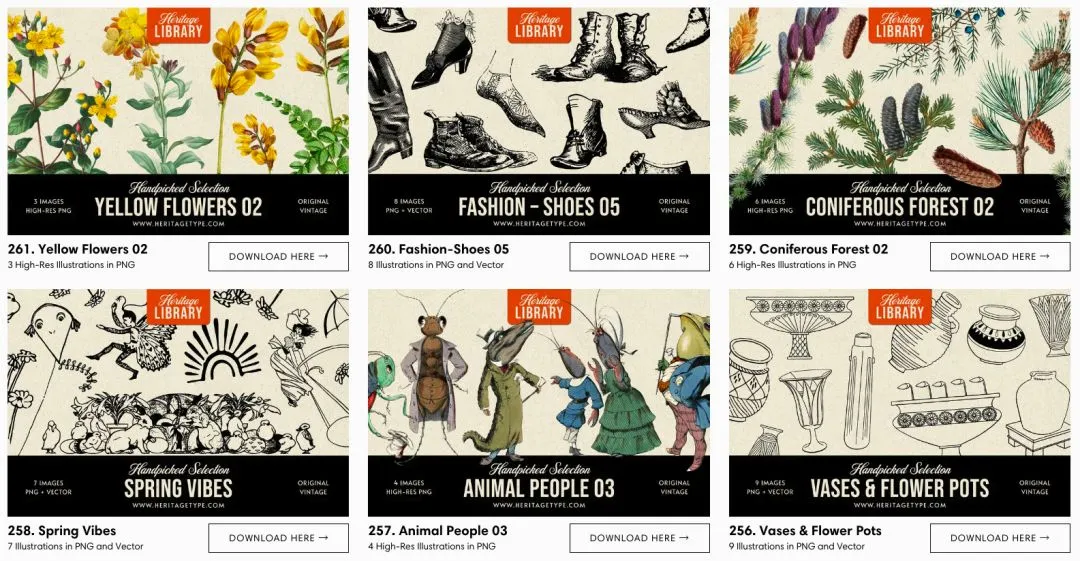This screenshot has height=561, width=1080.
Task: Select text '7 Illustrations in PNG and Vector'
Action: click(76, 547)
